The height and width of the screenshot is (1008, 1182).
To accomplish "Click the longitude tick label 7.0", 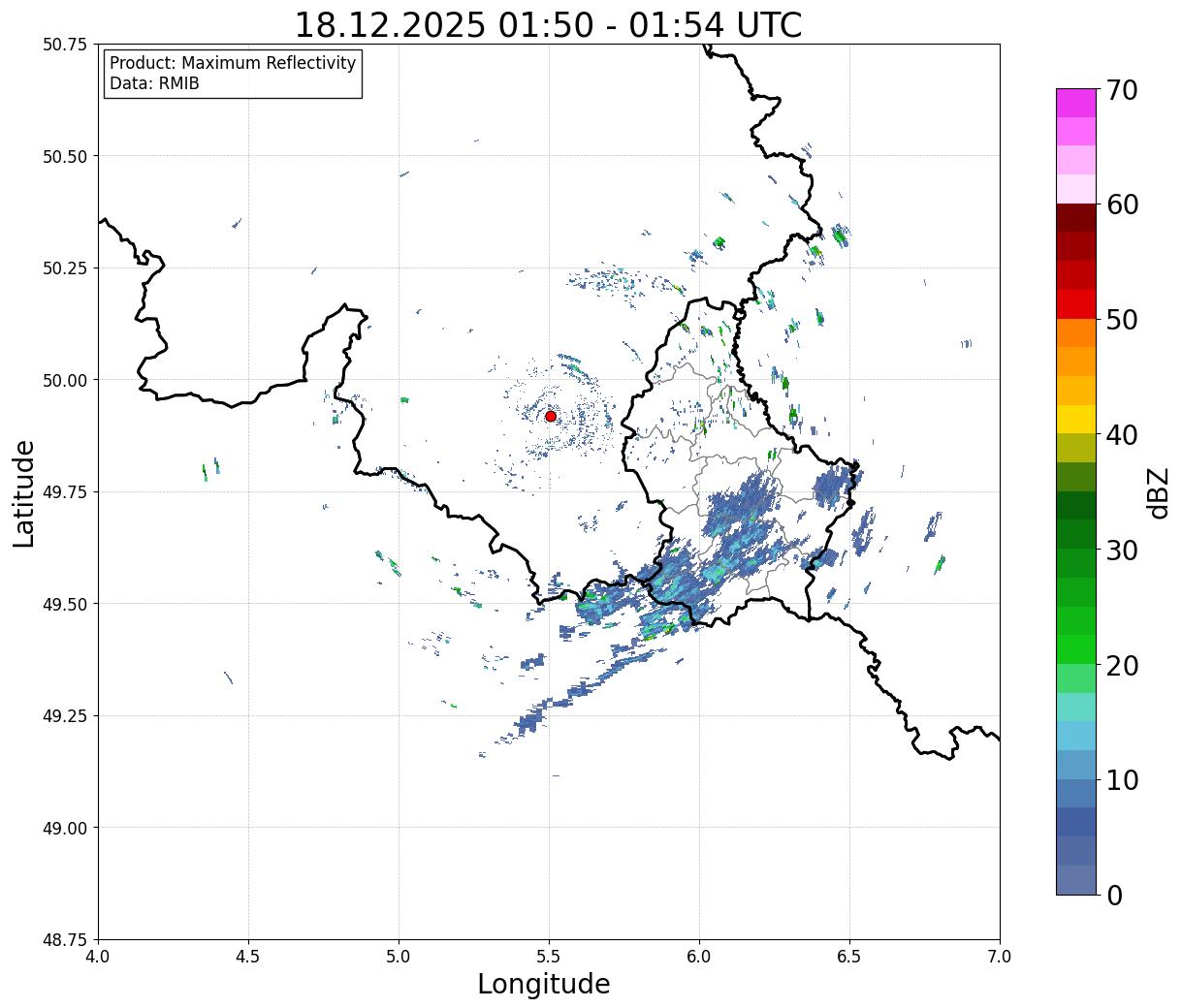I will click(1000, 957).
